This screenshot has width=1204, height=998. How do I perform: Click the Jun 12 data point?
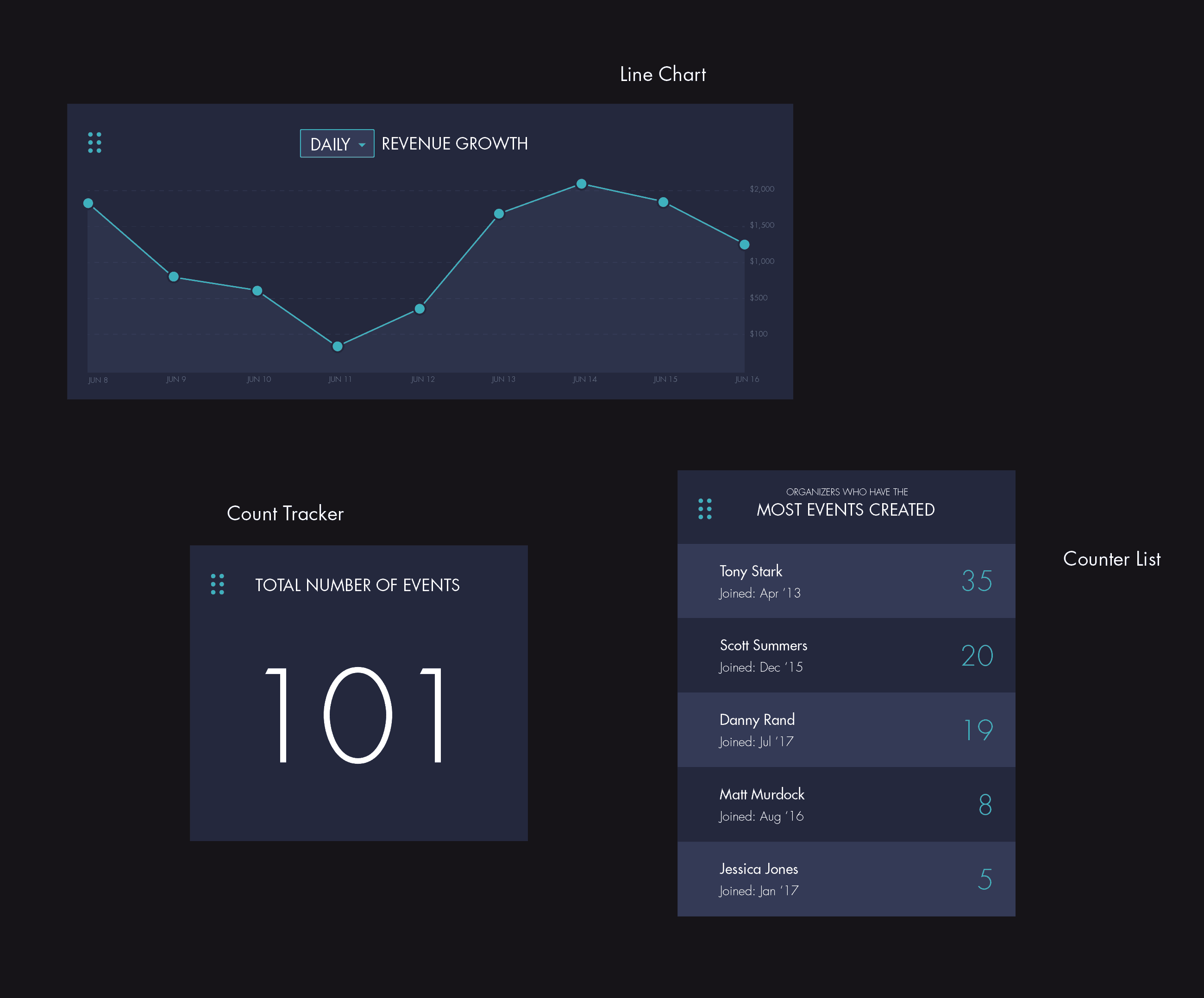pos(420,308)
